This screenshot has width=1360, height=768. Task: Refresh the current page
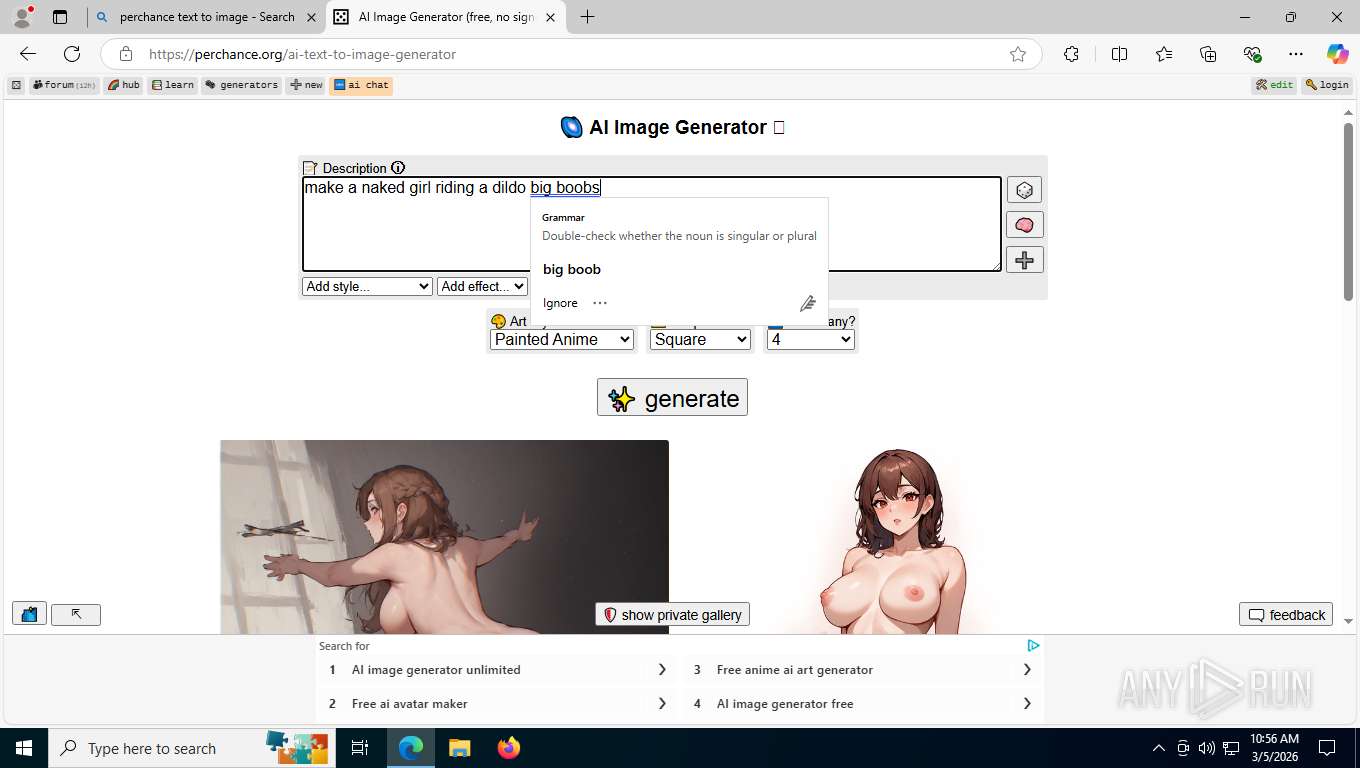point(72,54)
